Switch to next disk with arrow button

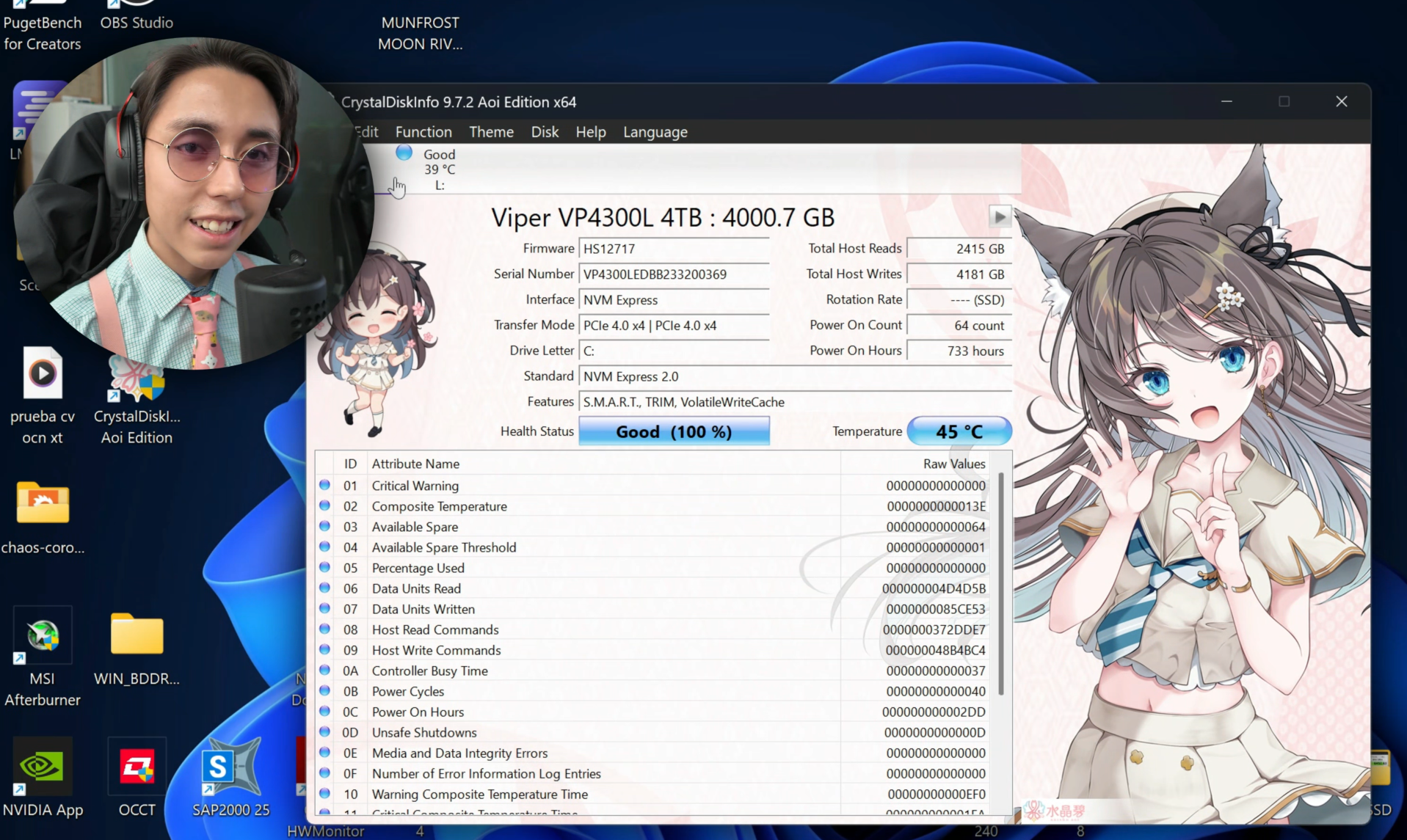tap(999, 216)
